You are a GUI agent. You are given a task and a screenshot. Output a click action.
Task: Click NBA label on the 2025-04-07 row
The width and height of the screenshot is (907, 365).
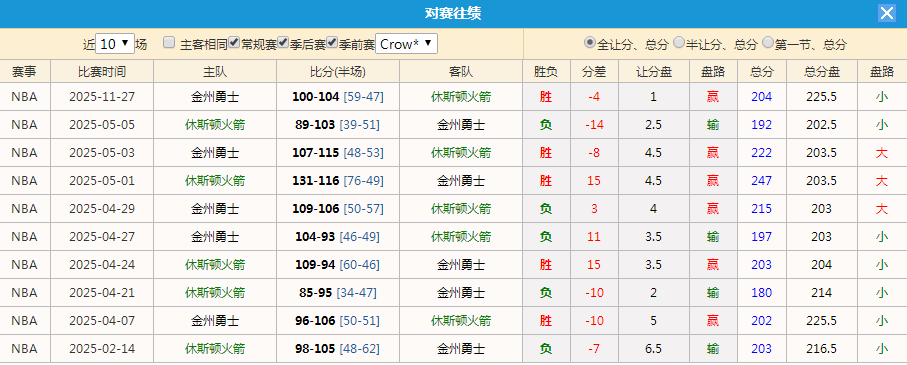24,320
